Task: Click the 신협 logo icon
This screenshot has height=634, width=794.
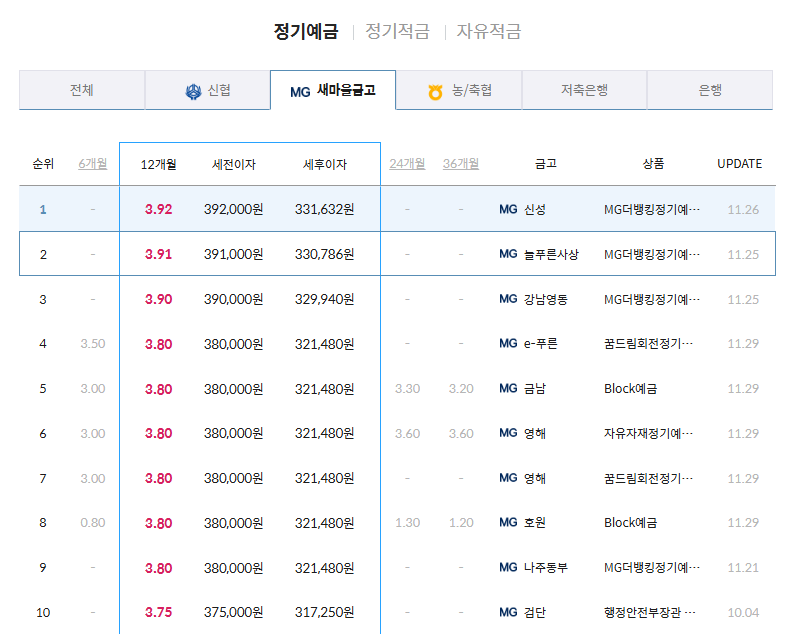Action: pos(193,91)
